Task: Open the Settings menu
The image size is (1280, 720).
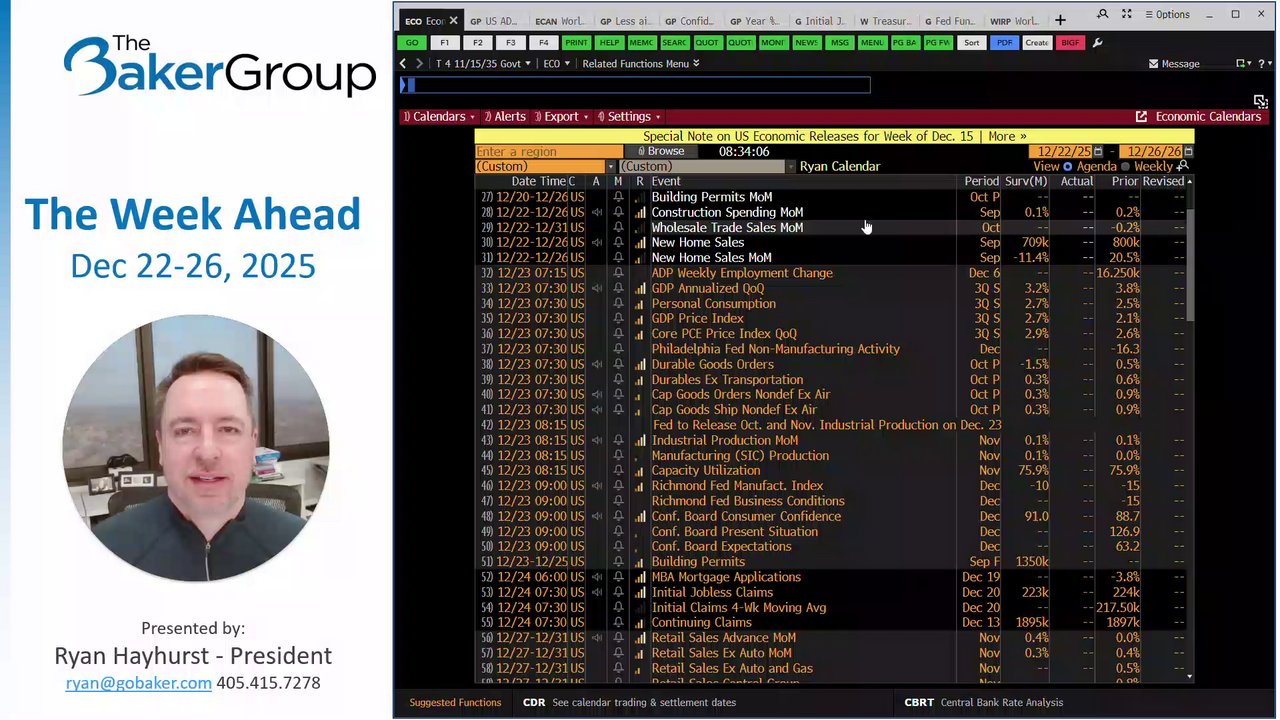Action: click(629, 116)
